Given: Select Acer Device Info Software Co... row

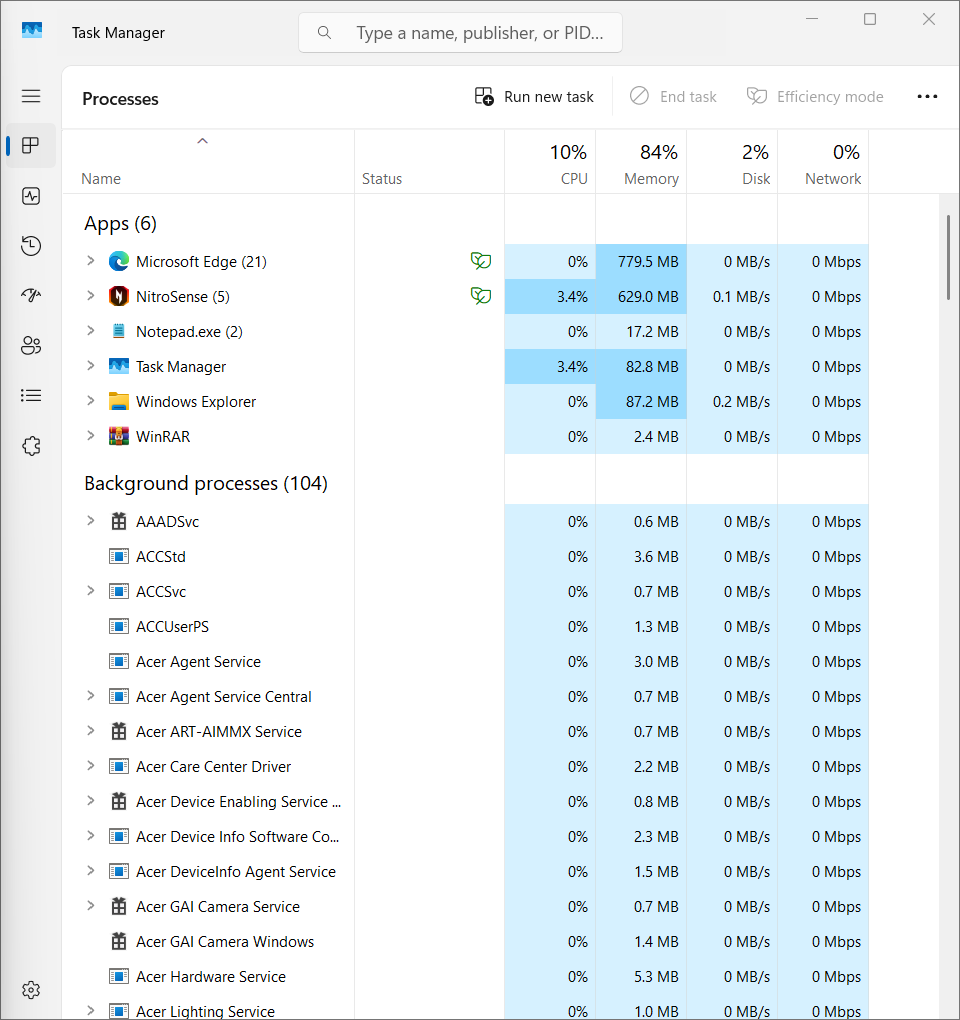Looking at the screenshot, I should [465, 837].
